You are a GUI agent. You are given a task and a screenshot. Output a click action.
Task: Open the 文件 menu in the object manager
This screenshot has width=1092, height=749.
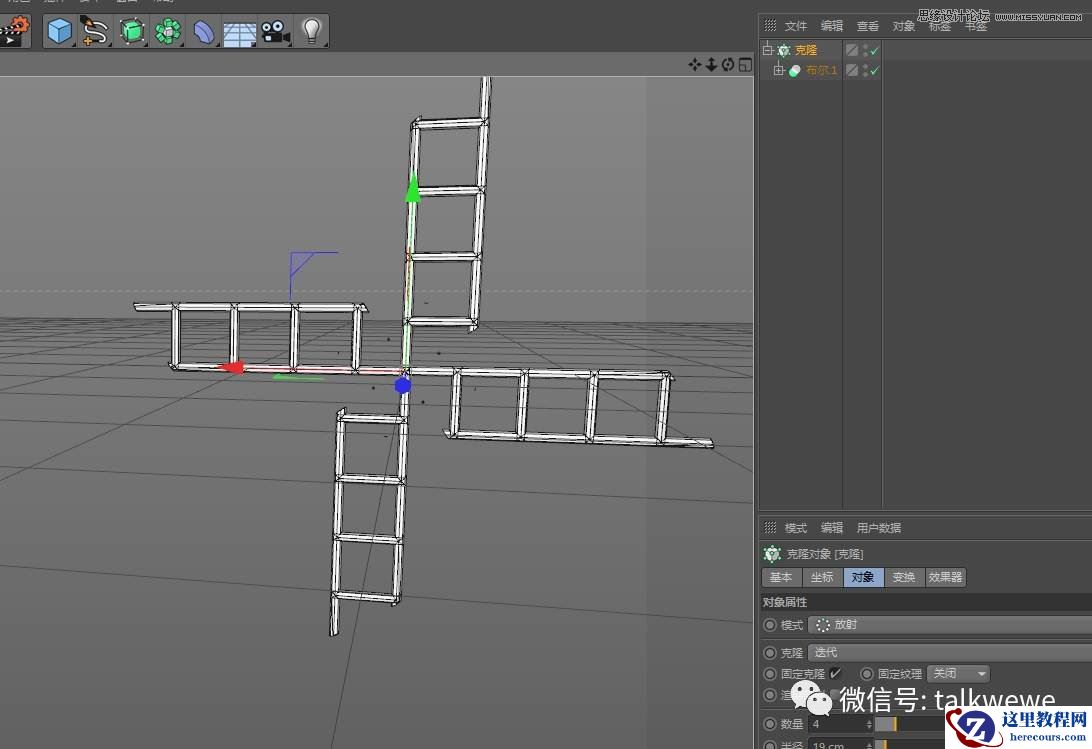coord(797,25)
